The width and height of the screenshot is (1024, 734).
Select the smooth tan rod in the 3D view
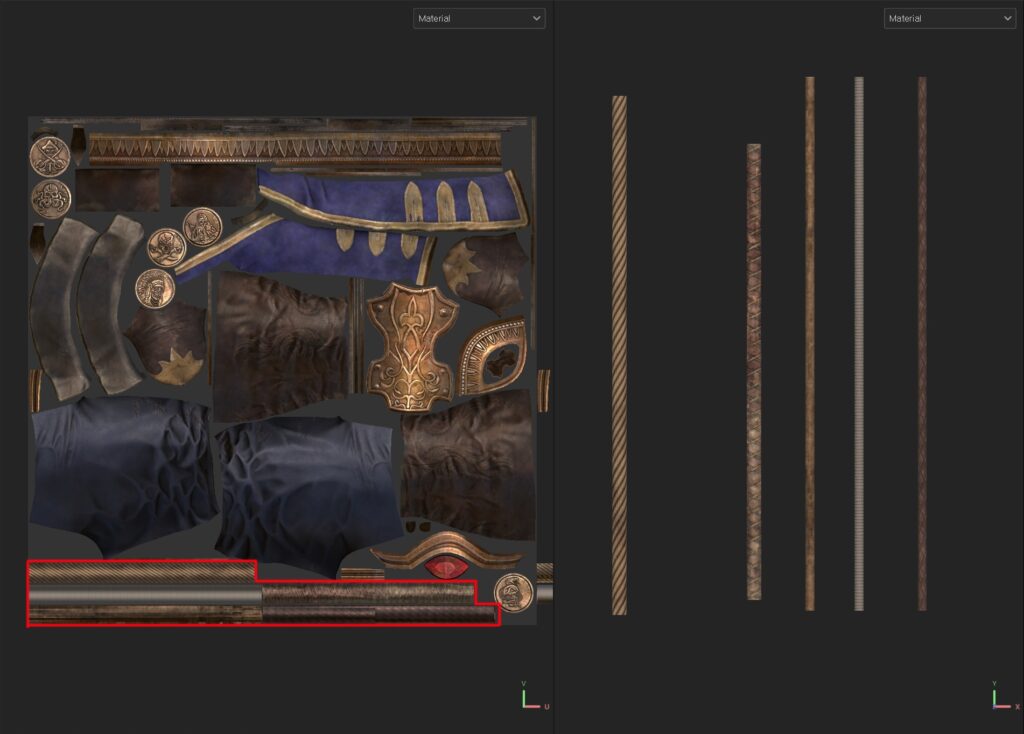(810, 343)
